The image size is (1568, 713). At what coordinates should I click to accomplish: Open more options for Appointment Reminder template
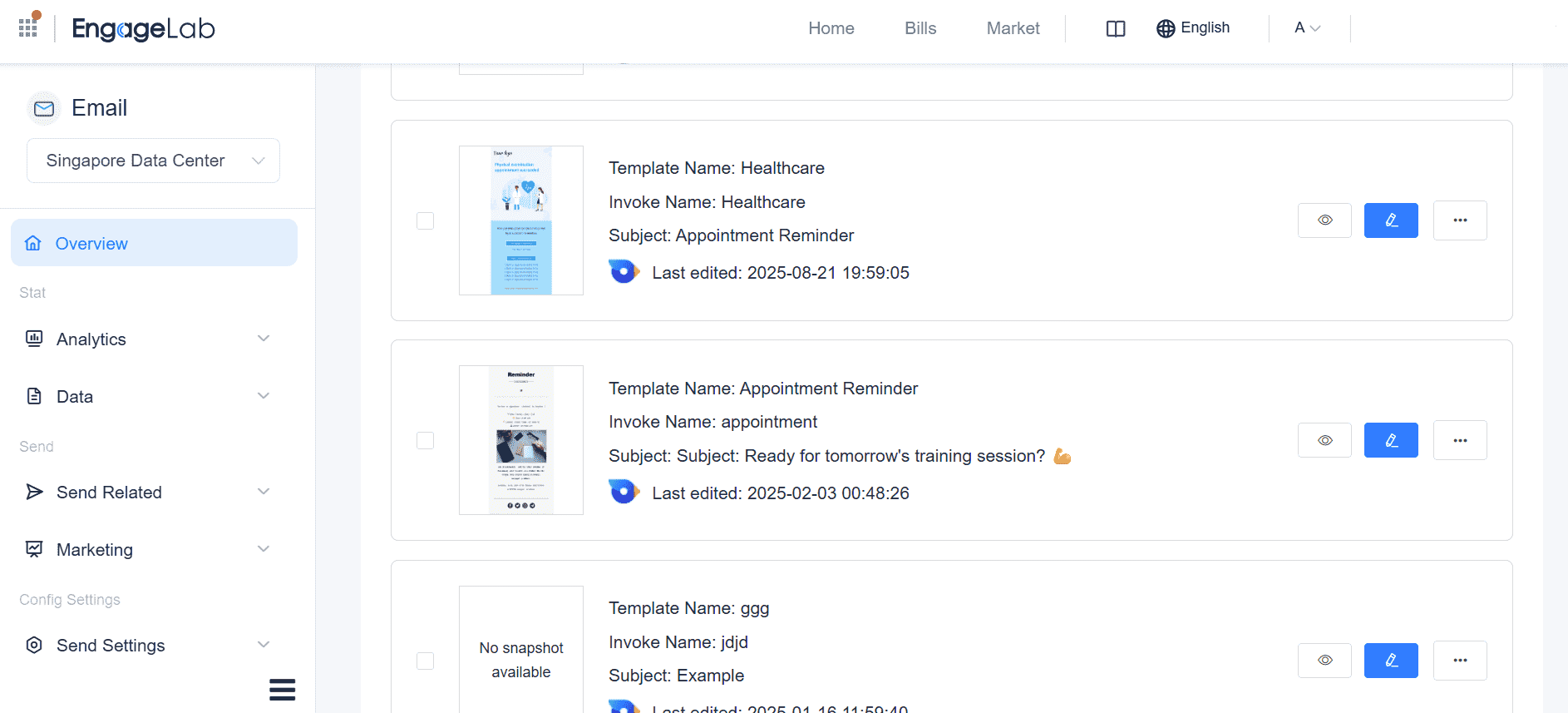pyautogui.click(x=1460, y=440)
